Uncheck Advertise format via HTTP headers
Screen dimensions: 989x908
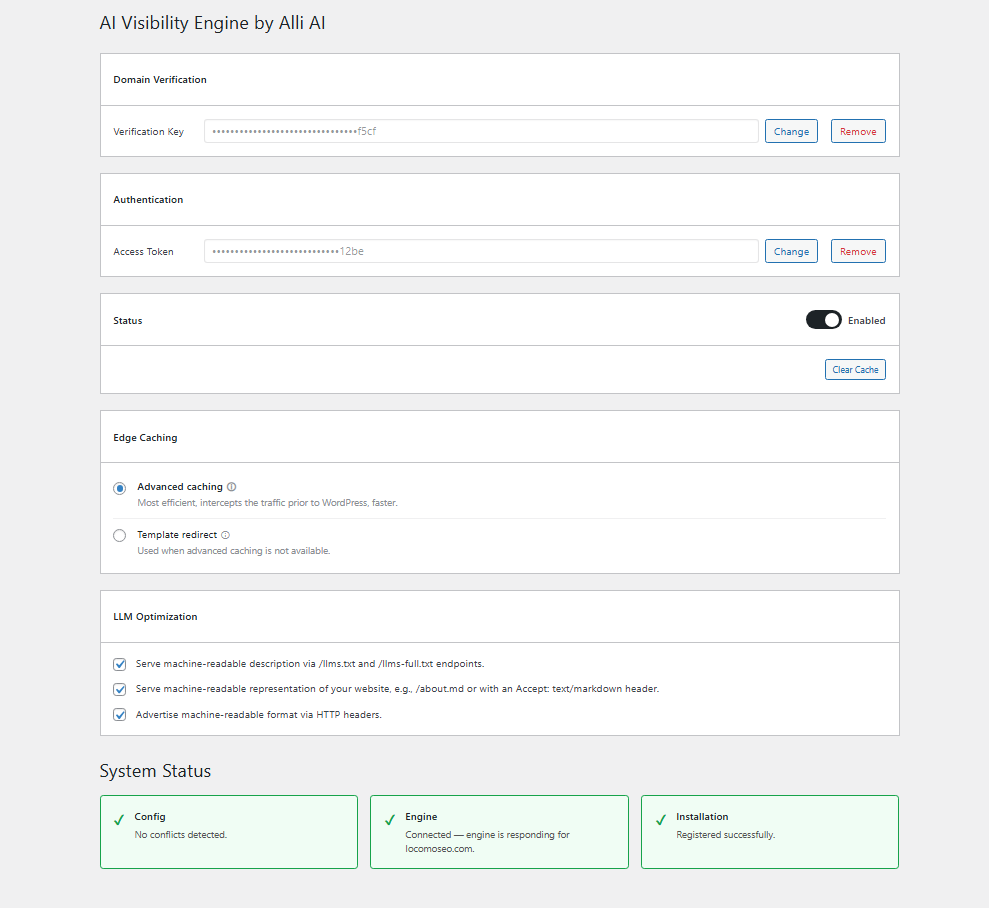119,715
